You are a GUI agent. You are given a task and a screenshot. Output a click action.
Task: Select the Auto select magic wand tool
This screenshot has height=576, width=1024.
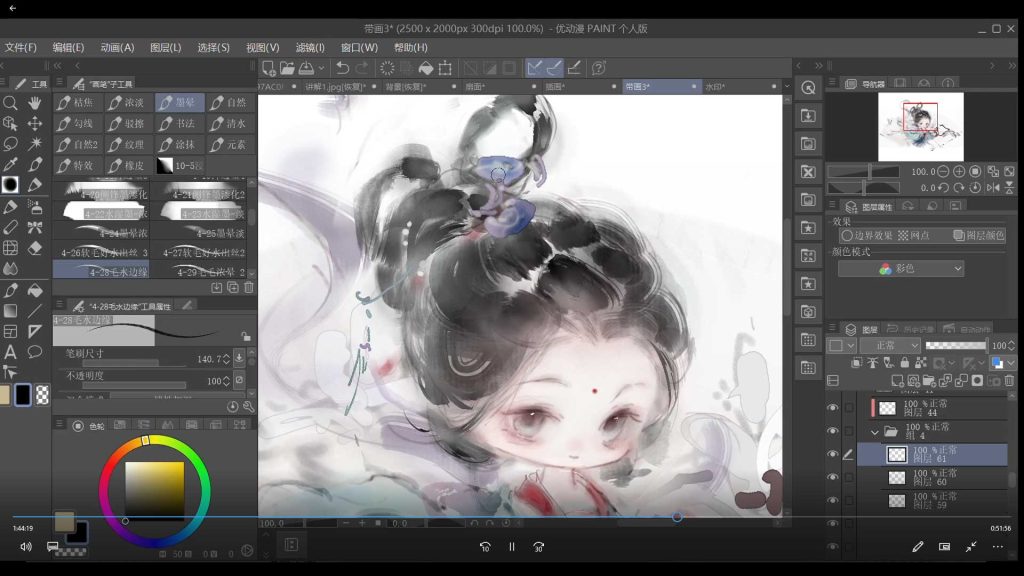(35, 144)
